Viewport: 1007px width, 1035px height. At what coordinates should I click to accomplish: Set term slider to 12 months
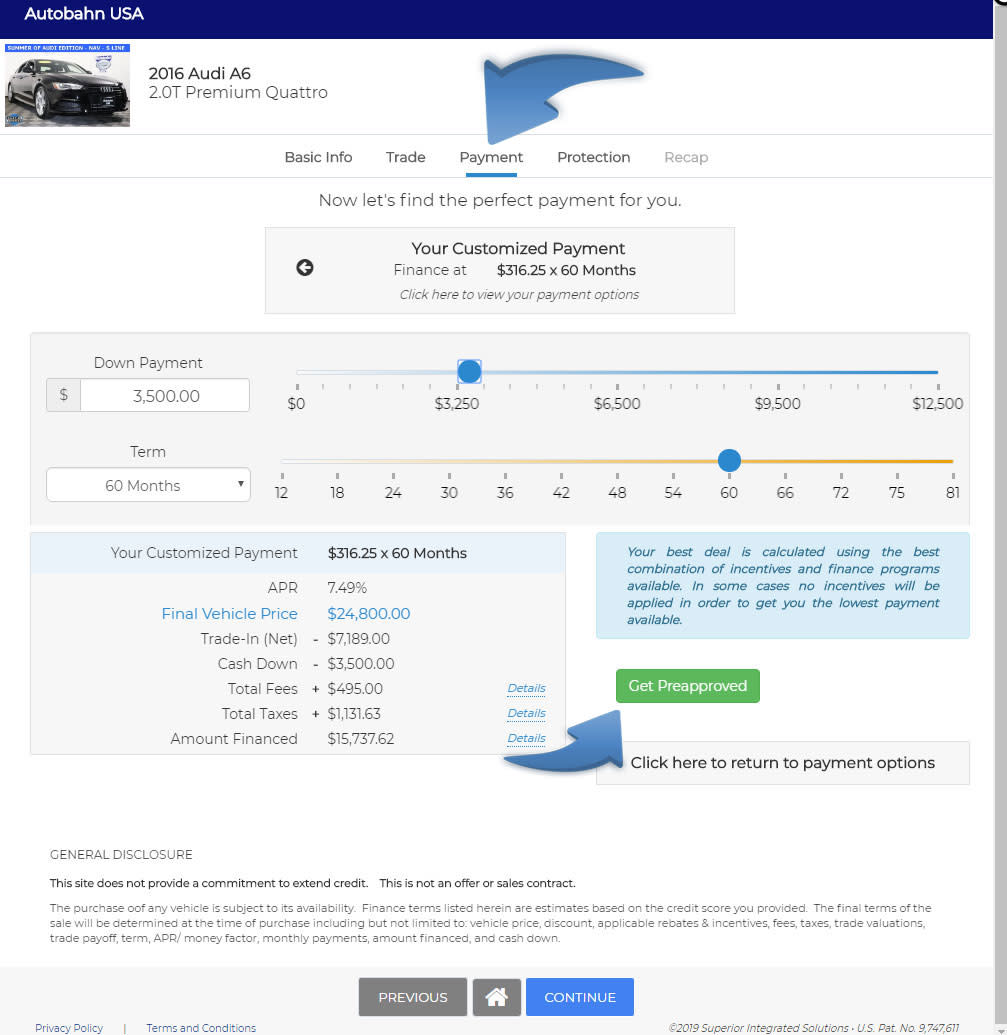click(282, 461)
